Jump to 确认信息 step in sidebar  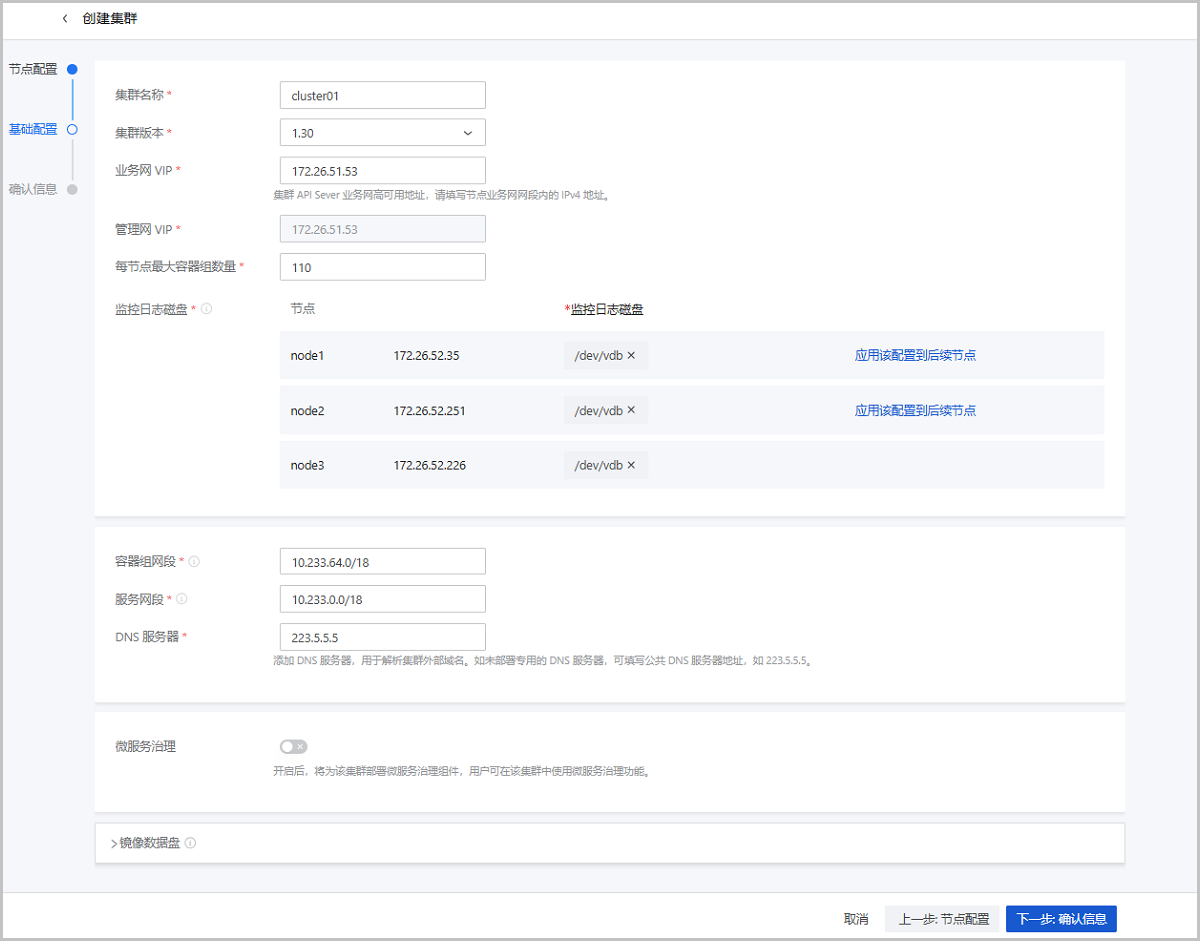click(33, 189)
